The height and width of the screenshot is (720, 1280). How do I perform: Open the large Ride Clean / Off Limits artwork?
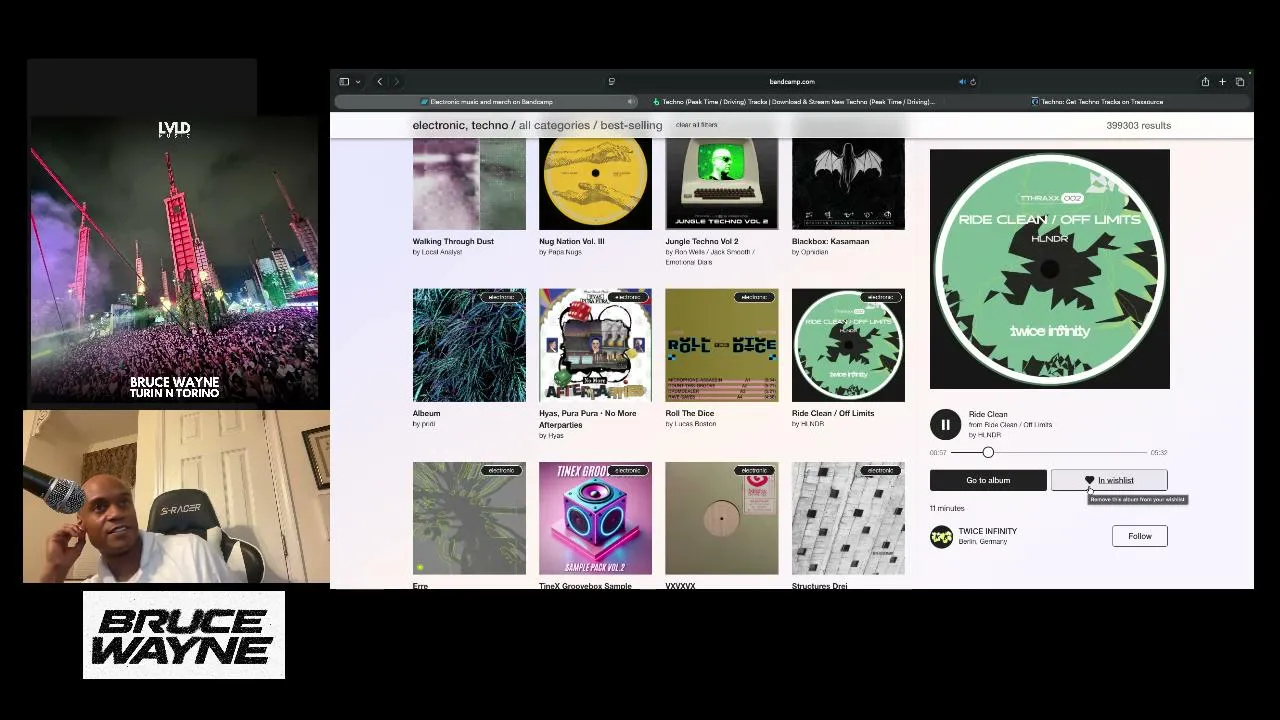1049,269
